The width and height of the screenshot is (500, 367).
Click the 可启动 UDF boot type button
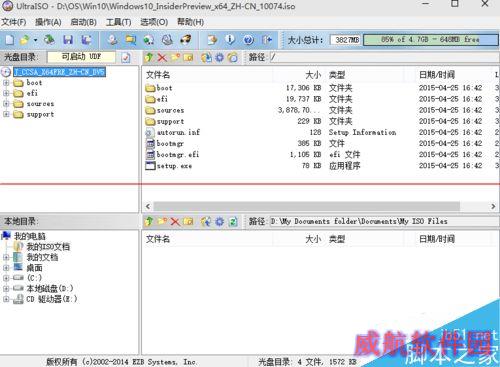coord(81,57)
